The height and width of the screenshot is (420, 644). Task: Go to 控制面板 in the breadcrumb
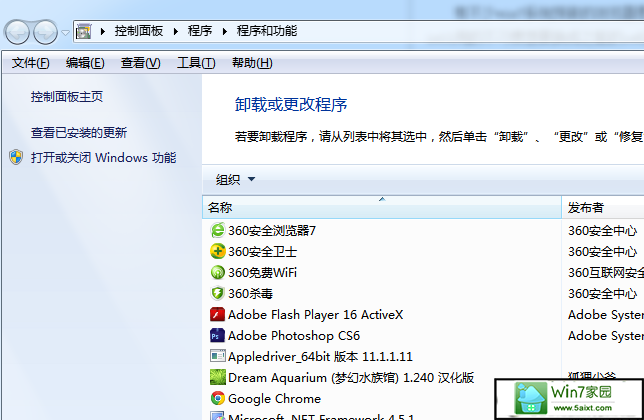click(x=139, y=31)
